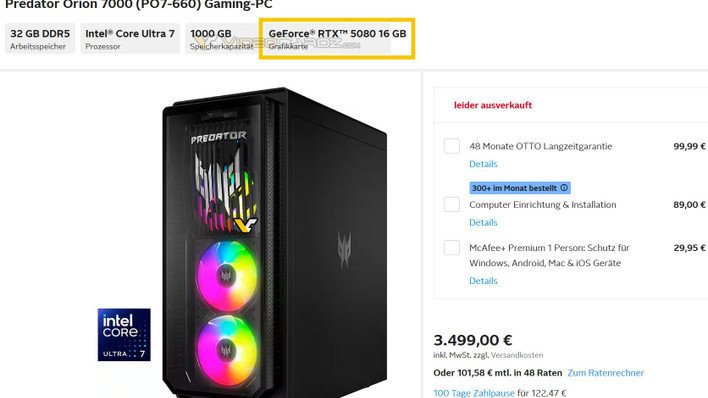This screenshot has width=708, height=398.
Task: Click the info icon on '300+ im Monat bestellt' badge
Action: pos(564,187)
